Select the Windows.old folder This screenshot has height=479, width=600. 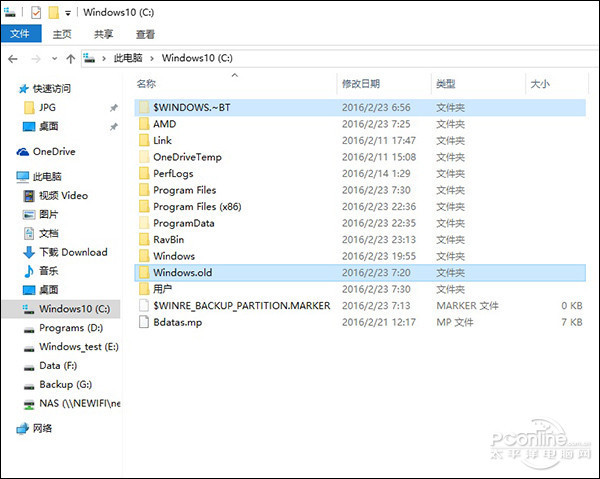click(x=182, y=272)
